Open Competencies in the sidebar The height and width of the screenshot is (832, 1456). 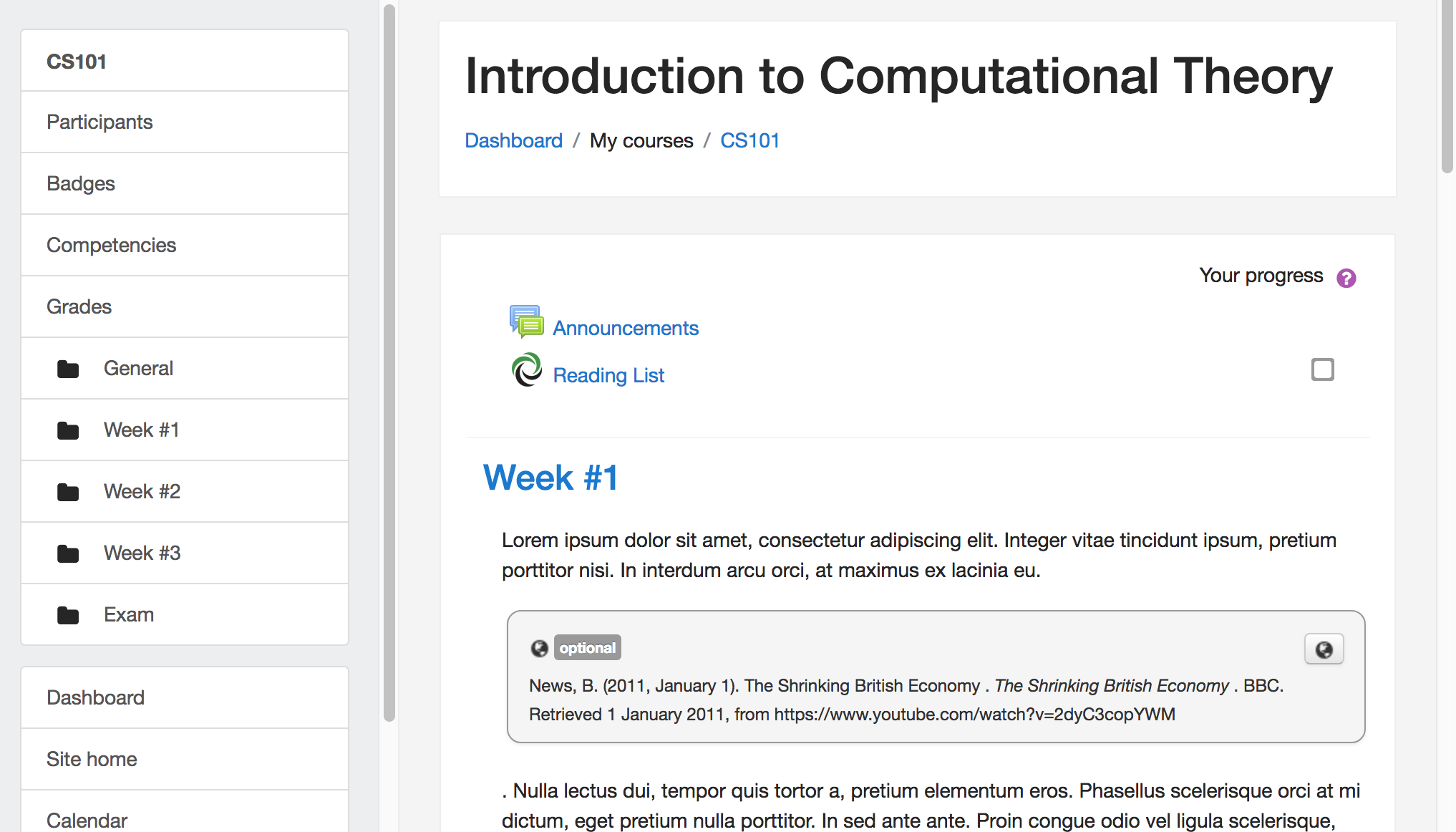pyautogui.click(x=111, y=245)
